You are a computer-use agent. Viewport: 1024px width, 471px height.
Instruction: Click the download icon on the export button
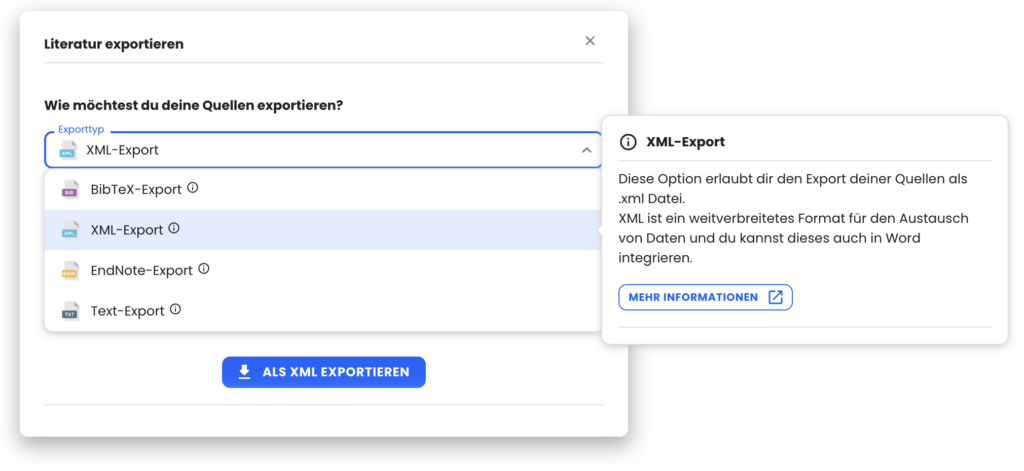tap(244, 372)
